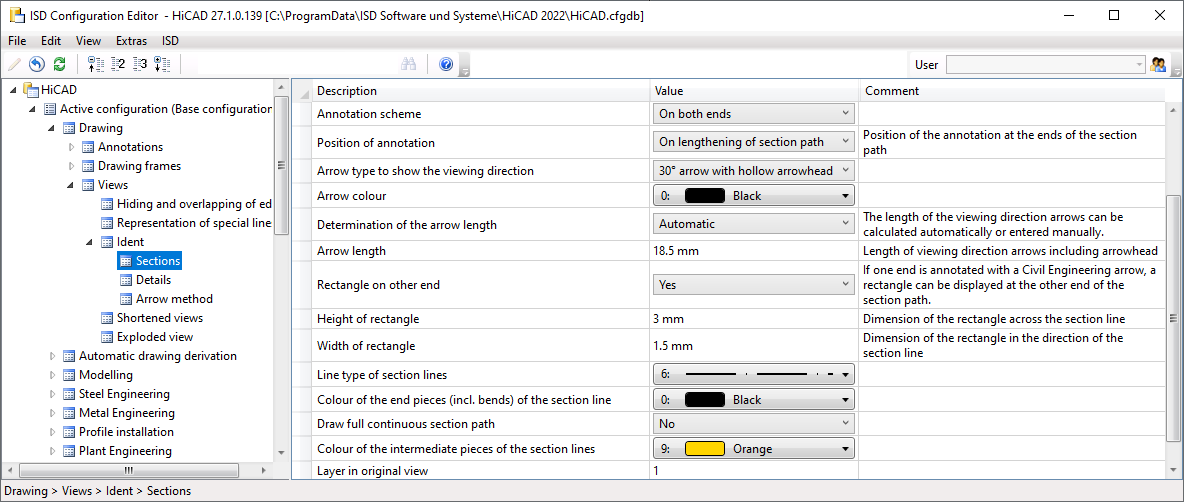
Task: Open the File menu
Action: pyautogui.click(x=17, y=41)
